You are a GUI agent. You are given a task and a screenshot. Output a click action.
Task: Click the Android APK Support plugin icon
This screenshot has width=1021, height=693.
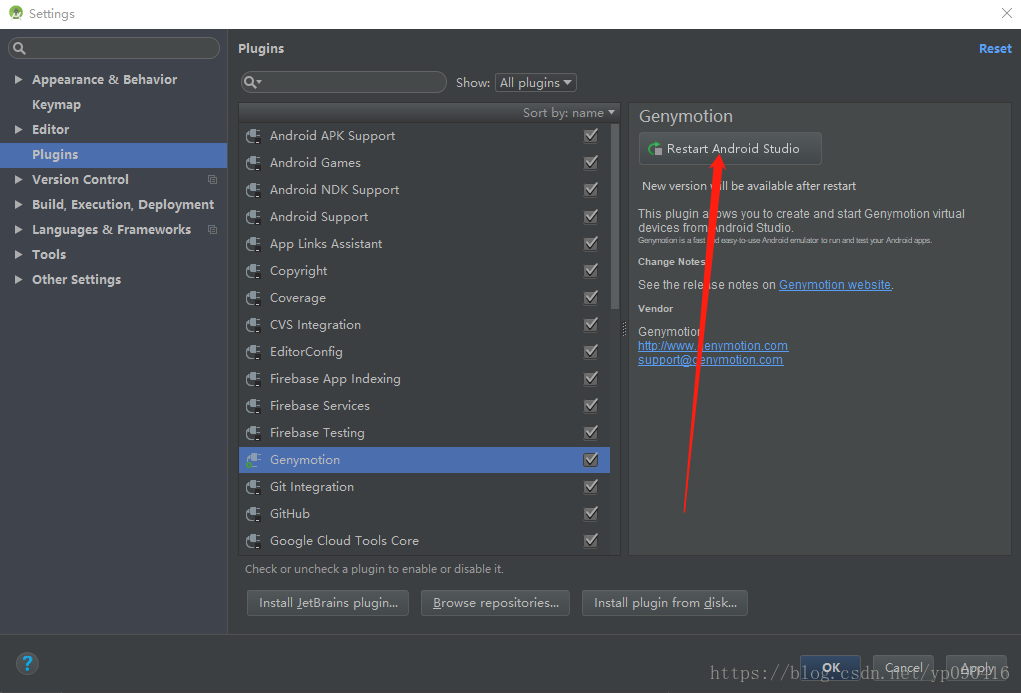tap(253, 136)
